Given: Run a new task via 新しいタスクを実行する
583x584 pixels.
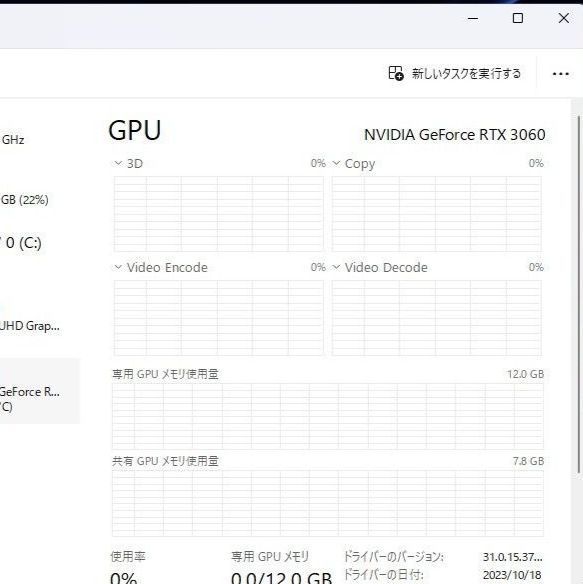Looking at the screenshot, I should tap(454, 73).
